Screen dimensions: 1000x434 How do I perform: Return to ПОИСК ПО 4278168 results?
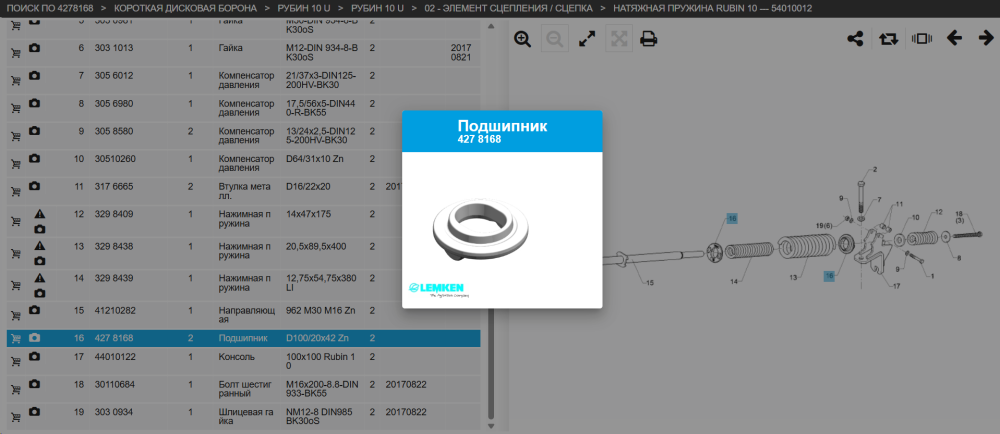click(x=50, y=9)
